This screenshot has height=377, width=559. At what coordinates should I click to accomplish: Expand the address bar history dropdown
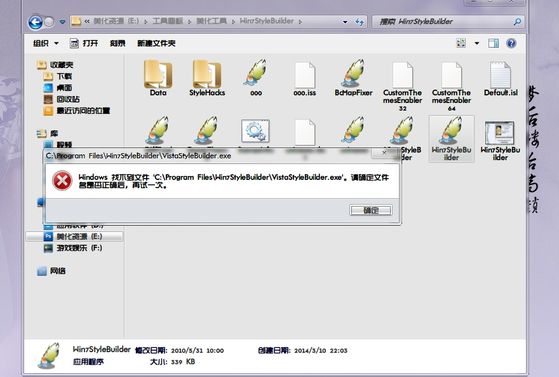pos(345,22)
